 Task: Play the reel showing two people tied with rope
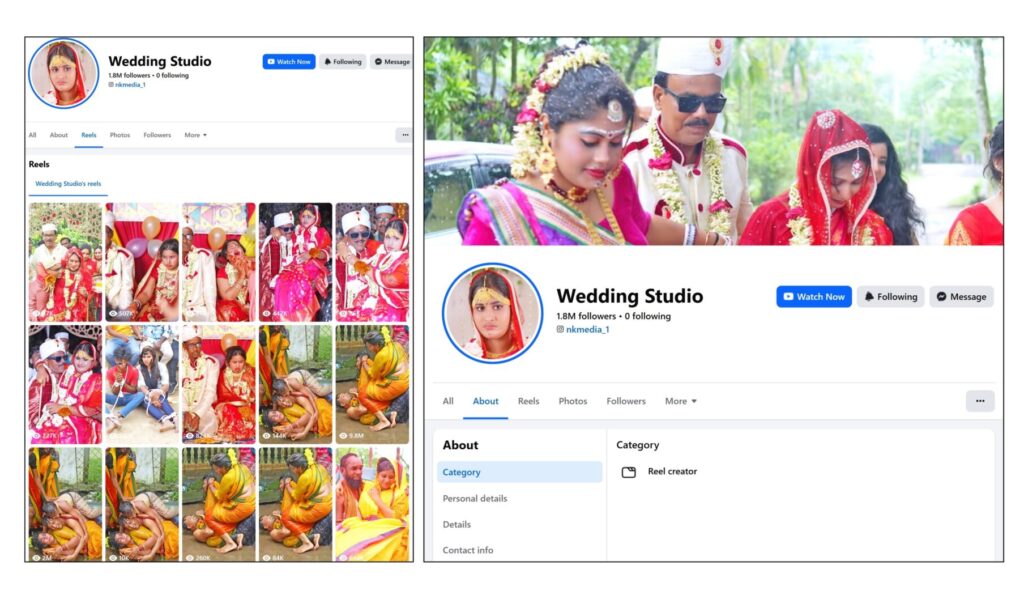click(x=142, y=385)
